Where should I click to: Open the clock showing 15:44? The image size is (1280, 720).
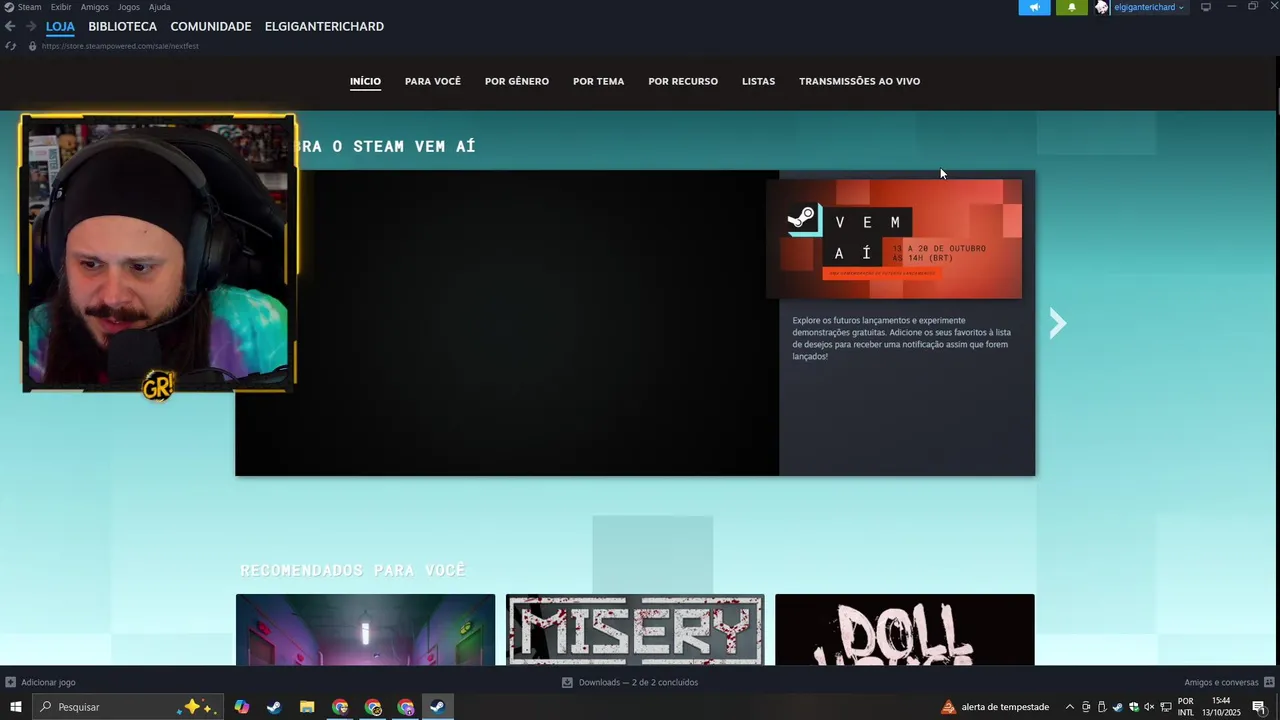(x=1221, y=707)
